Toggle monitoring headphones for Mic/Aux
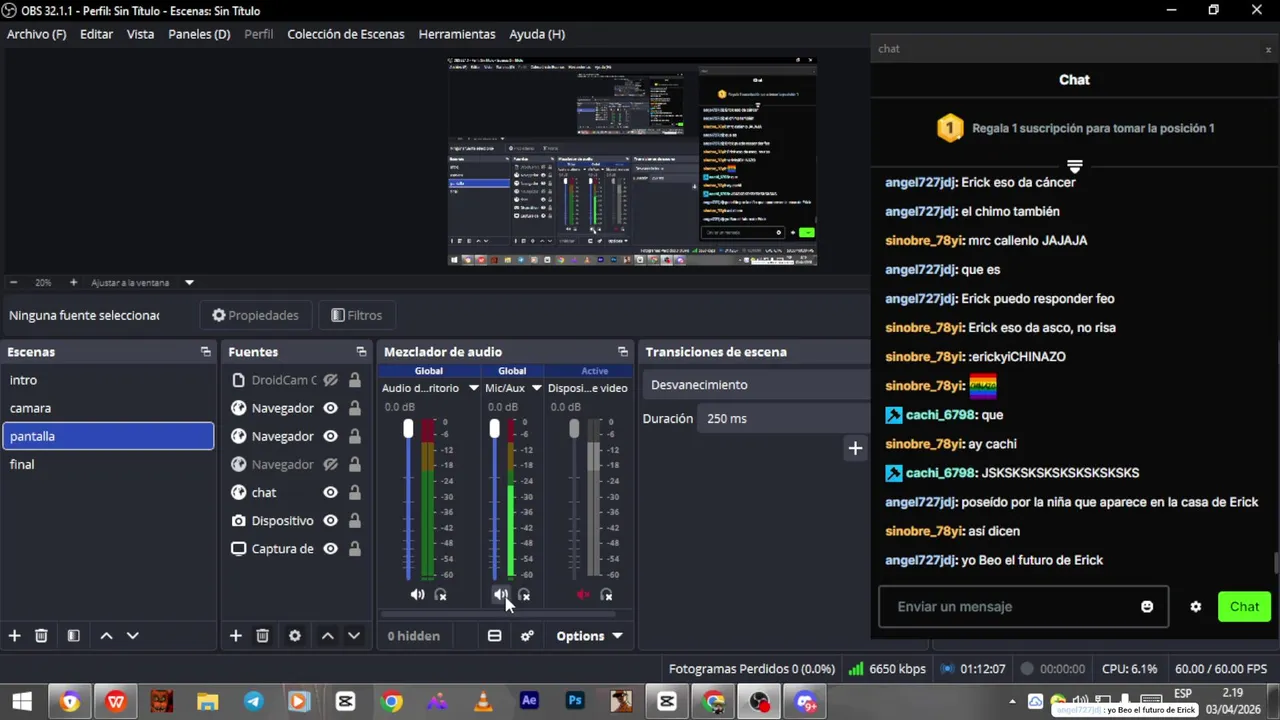Screen dimensions: 1280x720 [x=524, y=595]
